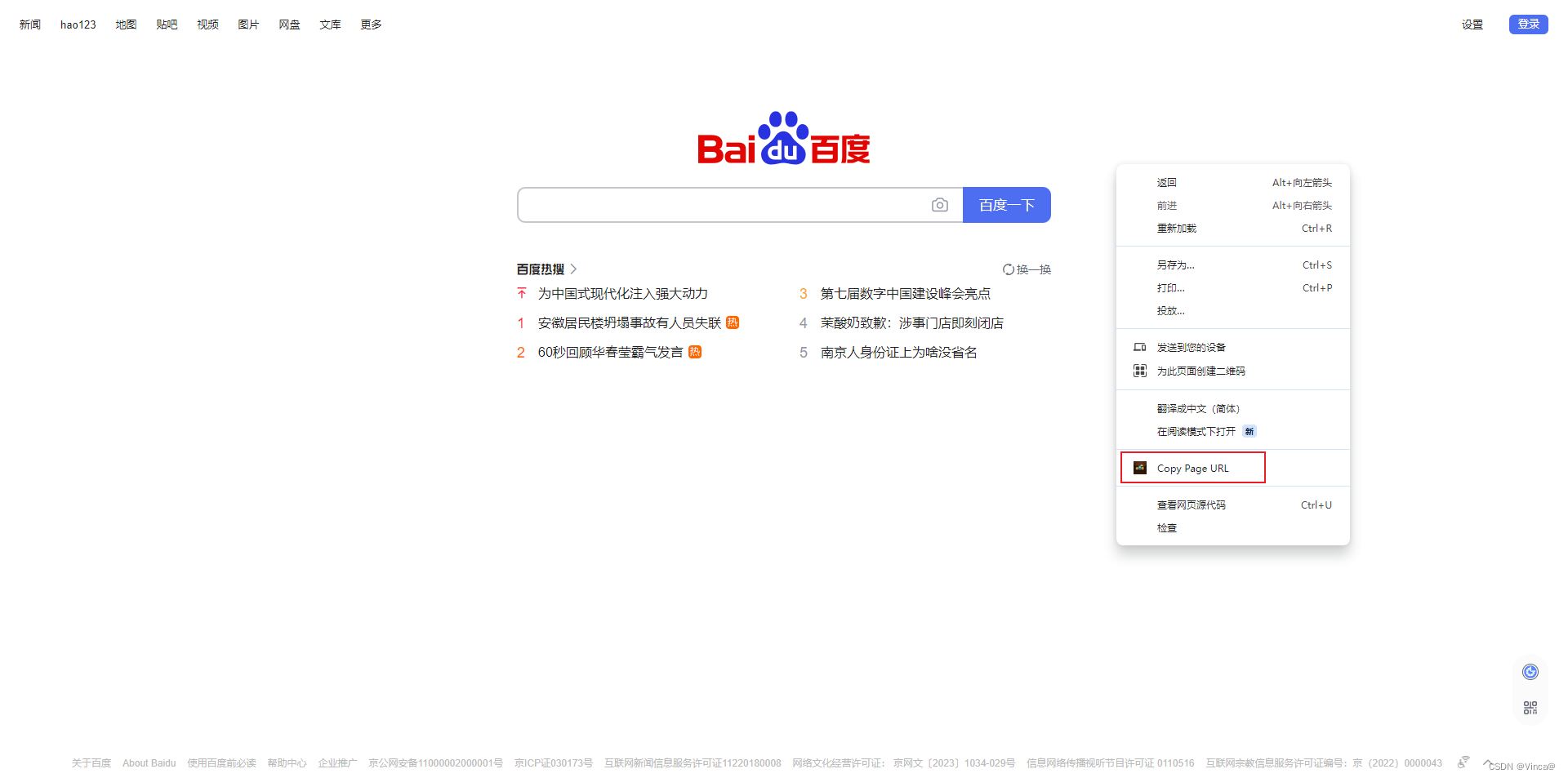This screenshot has height=778, width=1568.
Task: Click the Baidu logo
Action: tap(784, 138)
